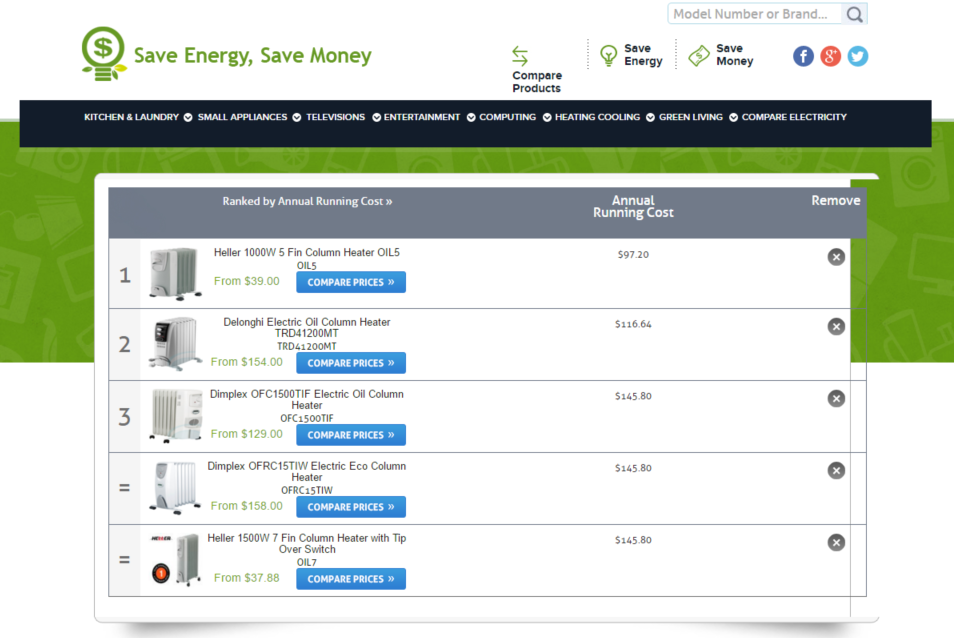Expand the chevron after Entertainment
Image resolution: width=954 pixels, height=638 pixels.
(471, 117)
